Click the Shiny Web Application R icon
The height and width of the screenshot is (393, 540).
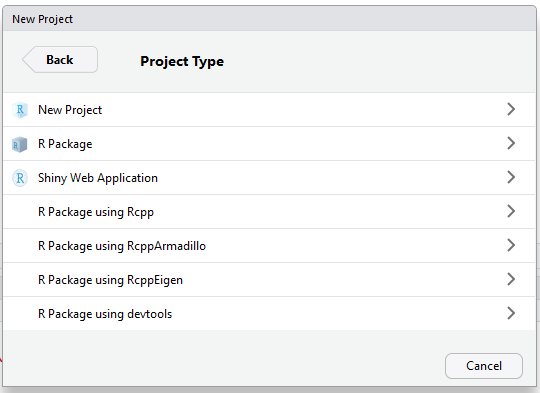tap(20, 178)
